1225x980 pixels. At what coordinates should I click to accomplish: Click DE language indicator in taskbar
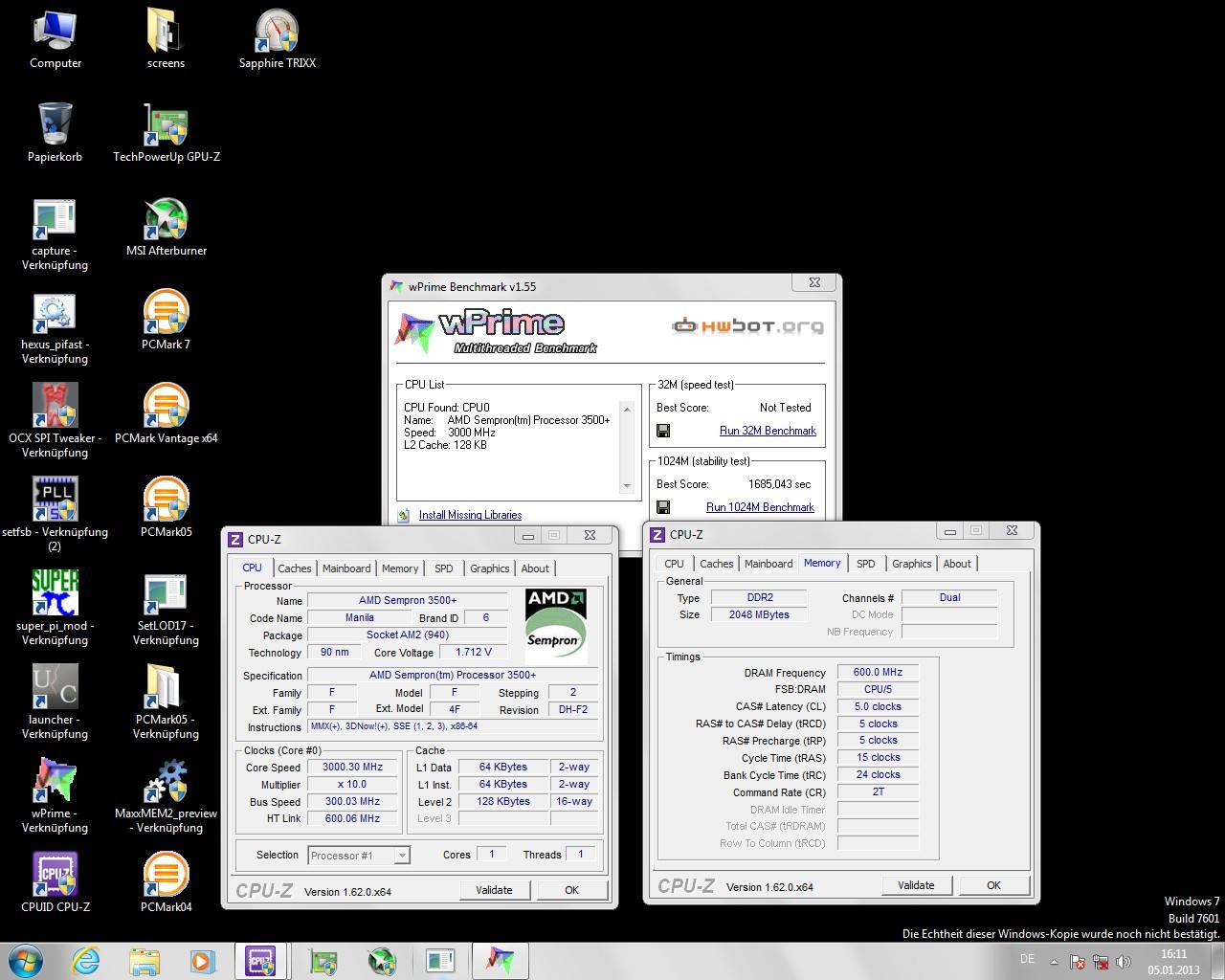click(1027, 958)
